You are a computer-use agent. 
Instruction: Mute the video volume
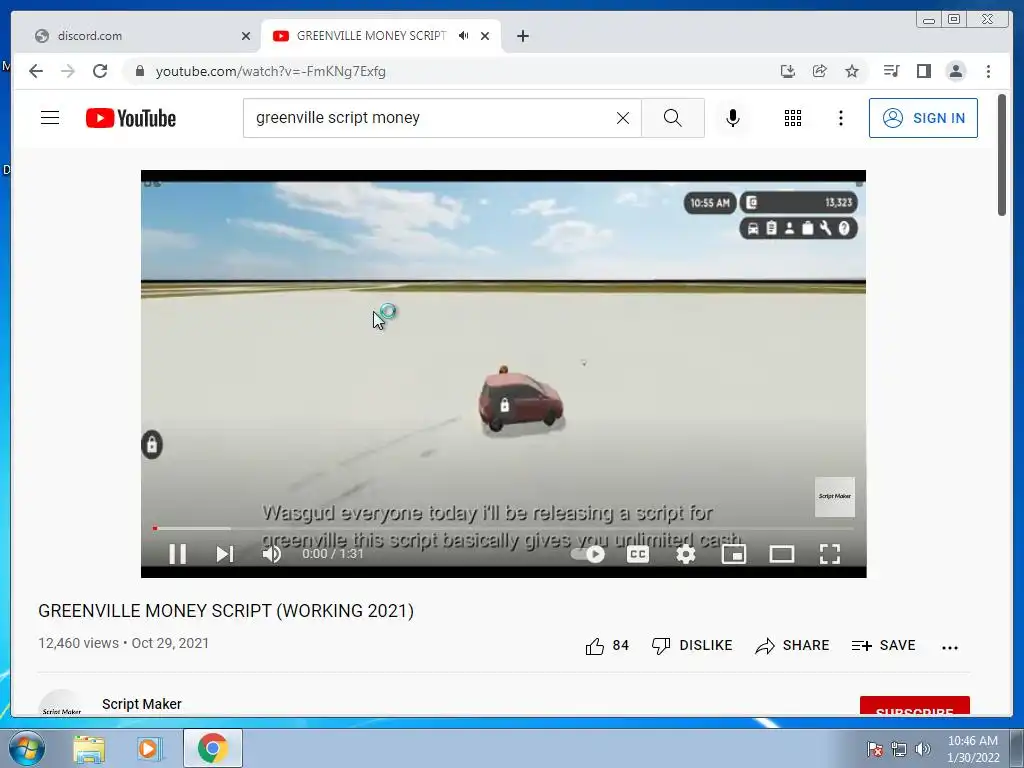coord(272,554)
